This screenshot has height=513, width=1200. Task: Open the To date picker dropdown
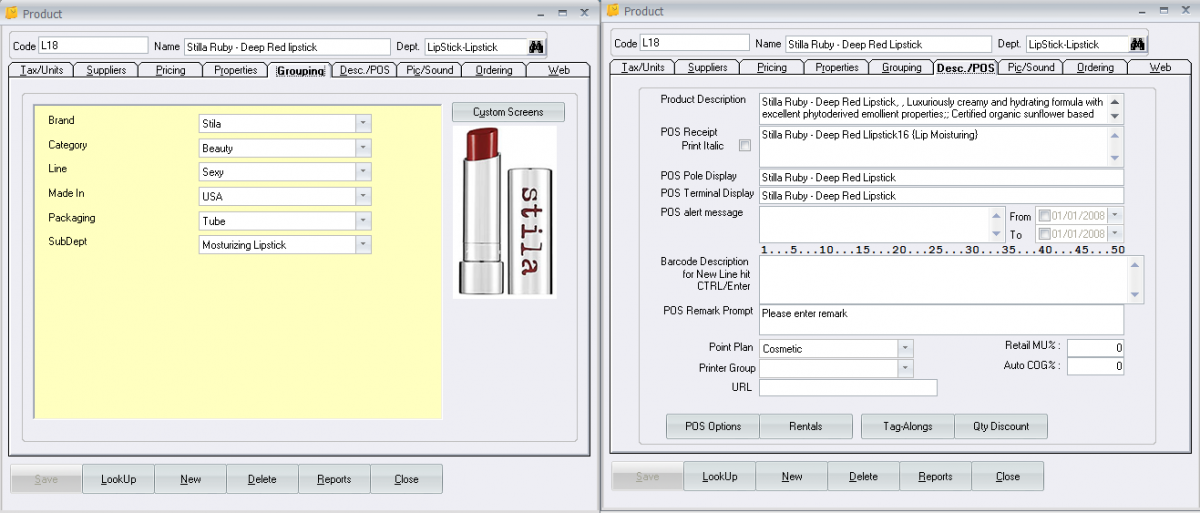1116,234
